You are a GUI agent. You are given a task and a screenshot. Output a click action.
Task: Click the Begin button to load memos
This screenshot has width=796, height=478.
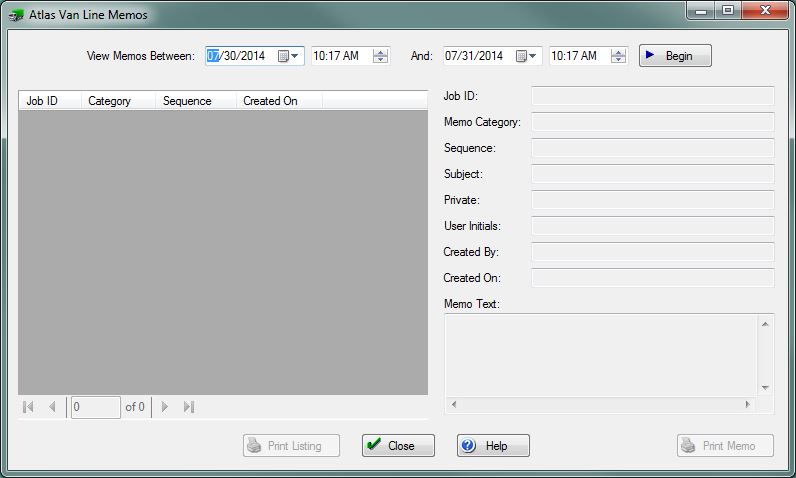click(675, 56)
